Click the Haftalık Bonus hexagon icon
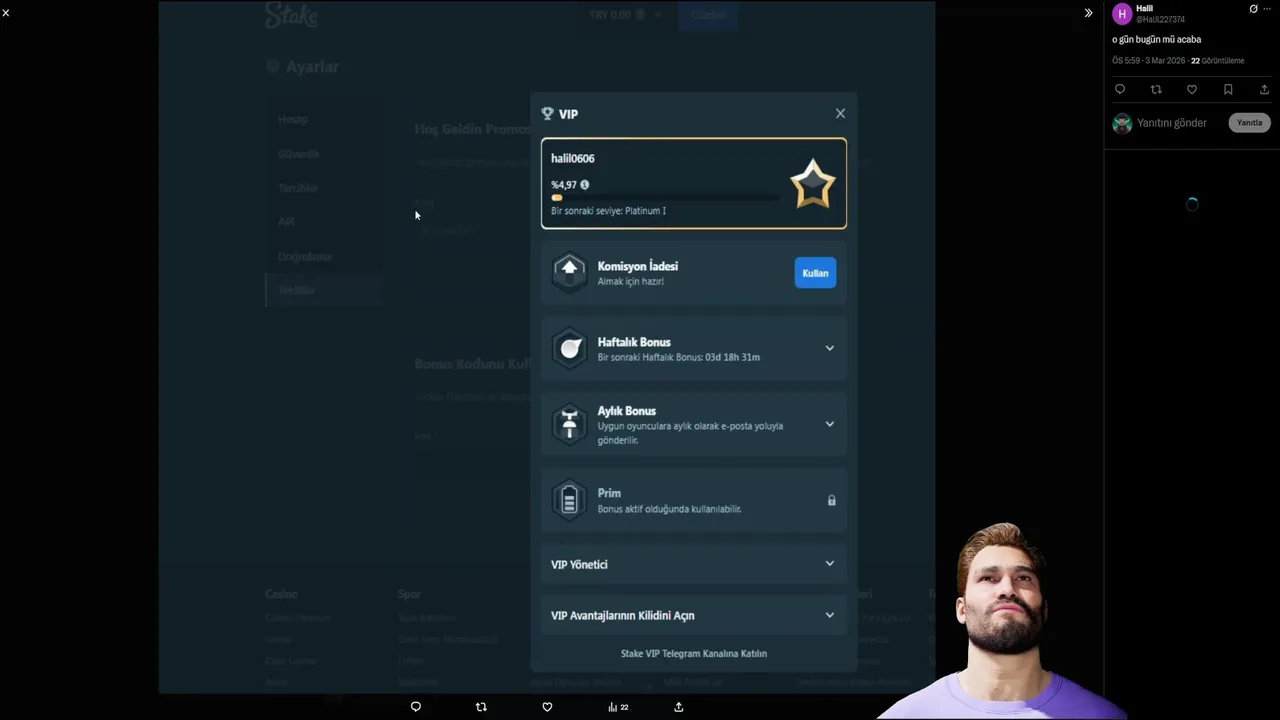Viewport: 1280px width, 720px height. tap(569, 348)
